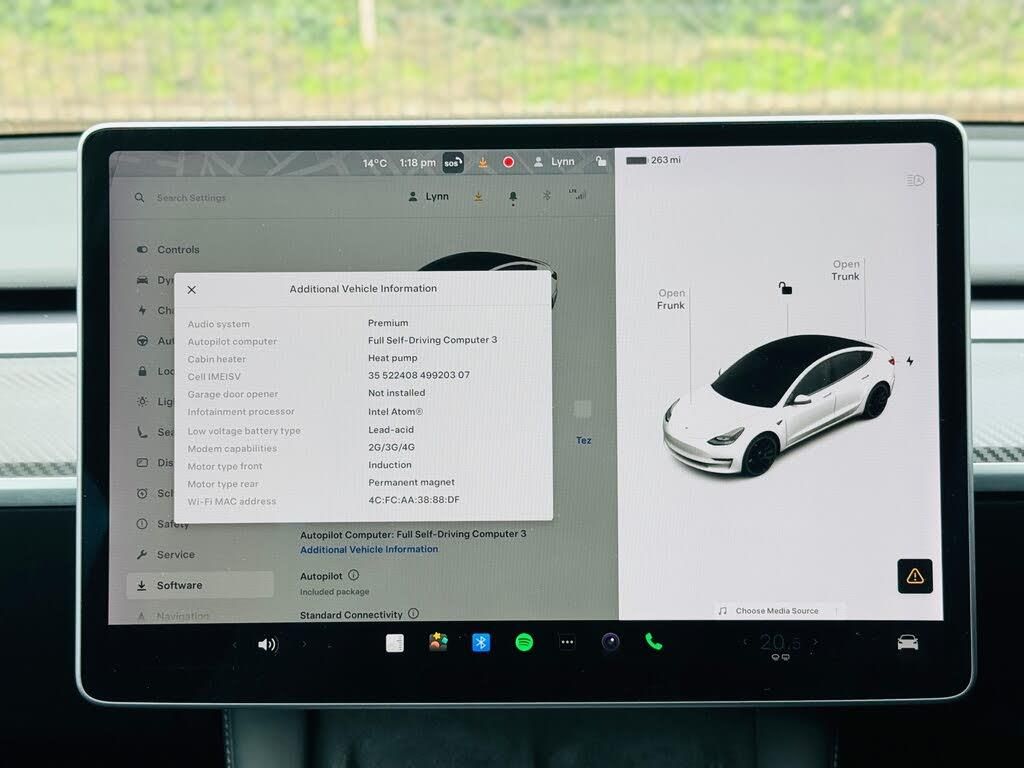Tap the volume speaker icon
This screenshot has height=768, width=1024.
(x=267, y=645)
